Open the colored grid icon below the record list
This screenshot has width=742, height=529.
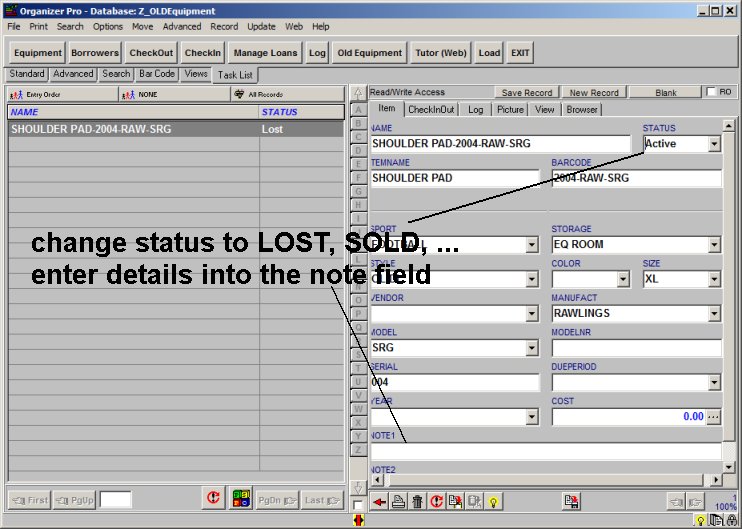pos(241,498)
